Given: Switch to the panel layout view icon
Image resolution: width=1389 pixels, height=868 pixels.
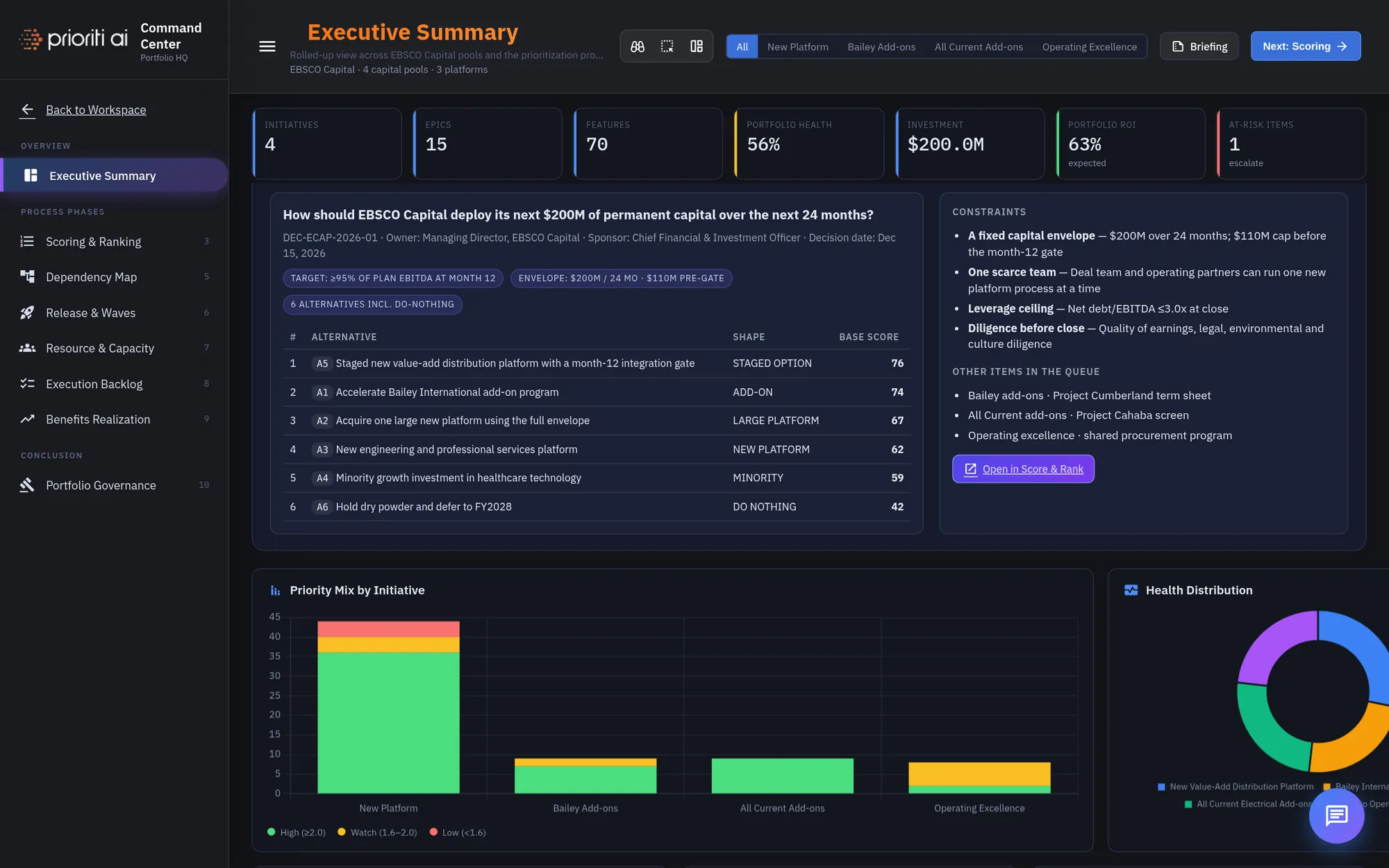Looking at the screenshot, I should pyautogui.click(x=697, y=47).
